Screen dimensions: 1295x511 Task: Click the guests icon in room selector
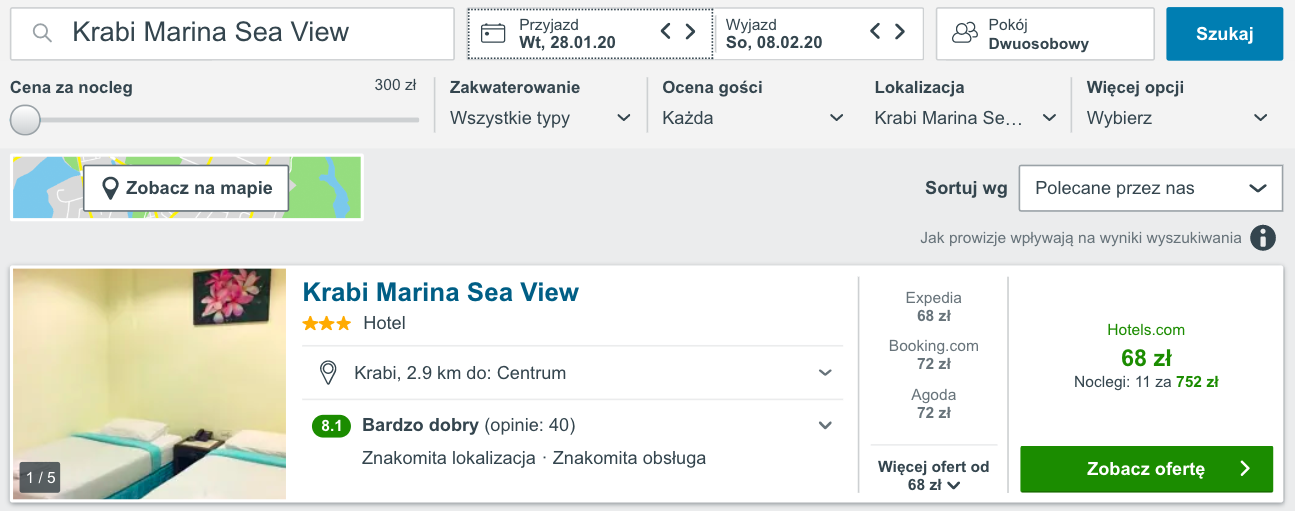coord(964,33)
